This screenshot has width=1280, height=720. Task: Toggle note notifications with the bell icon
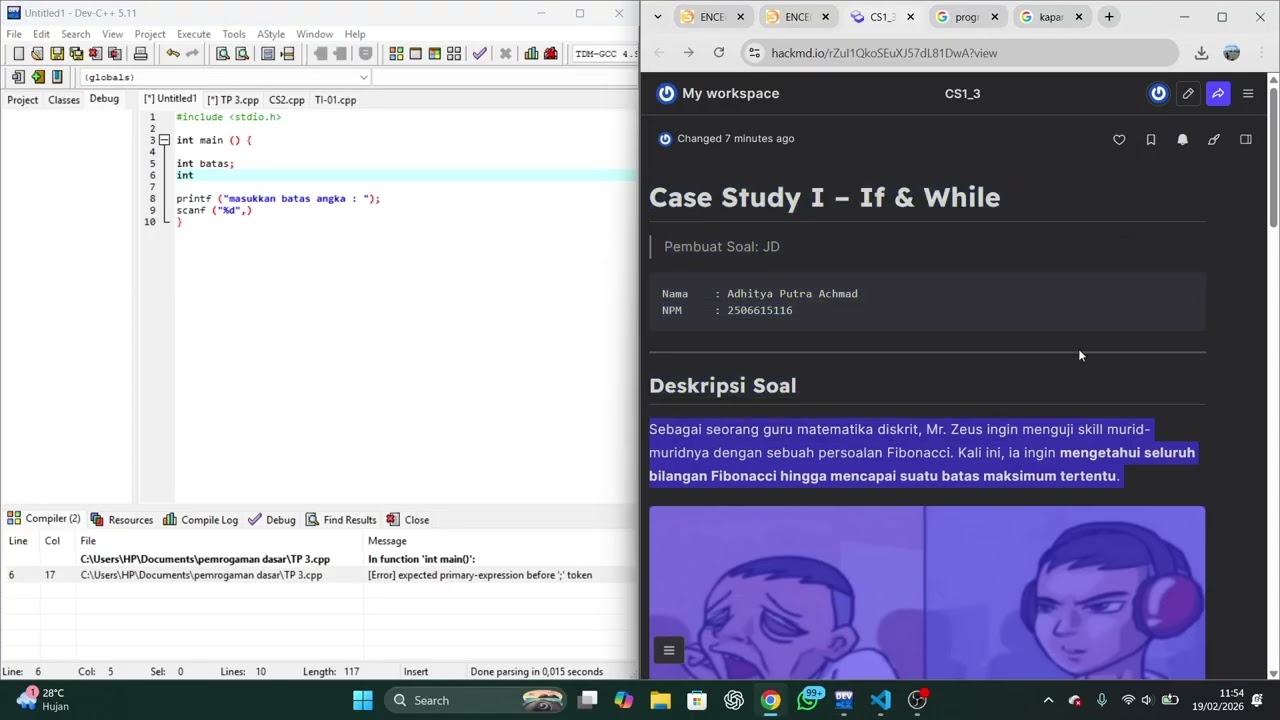point(1182,140)
